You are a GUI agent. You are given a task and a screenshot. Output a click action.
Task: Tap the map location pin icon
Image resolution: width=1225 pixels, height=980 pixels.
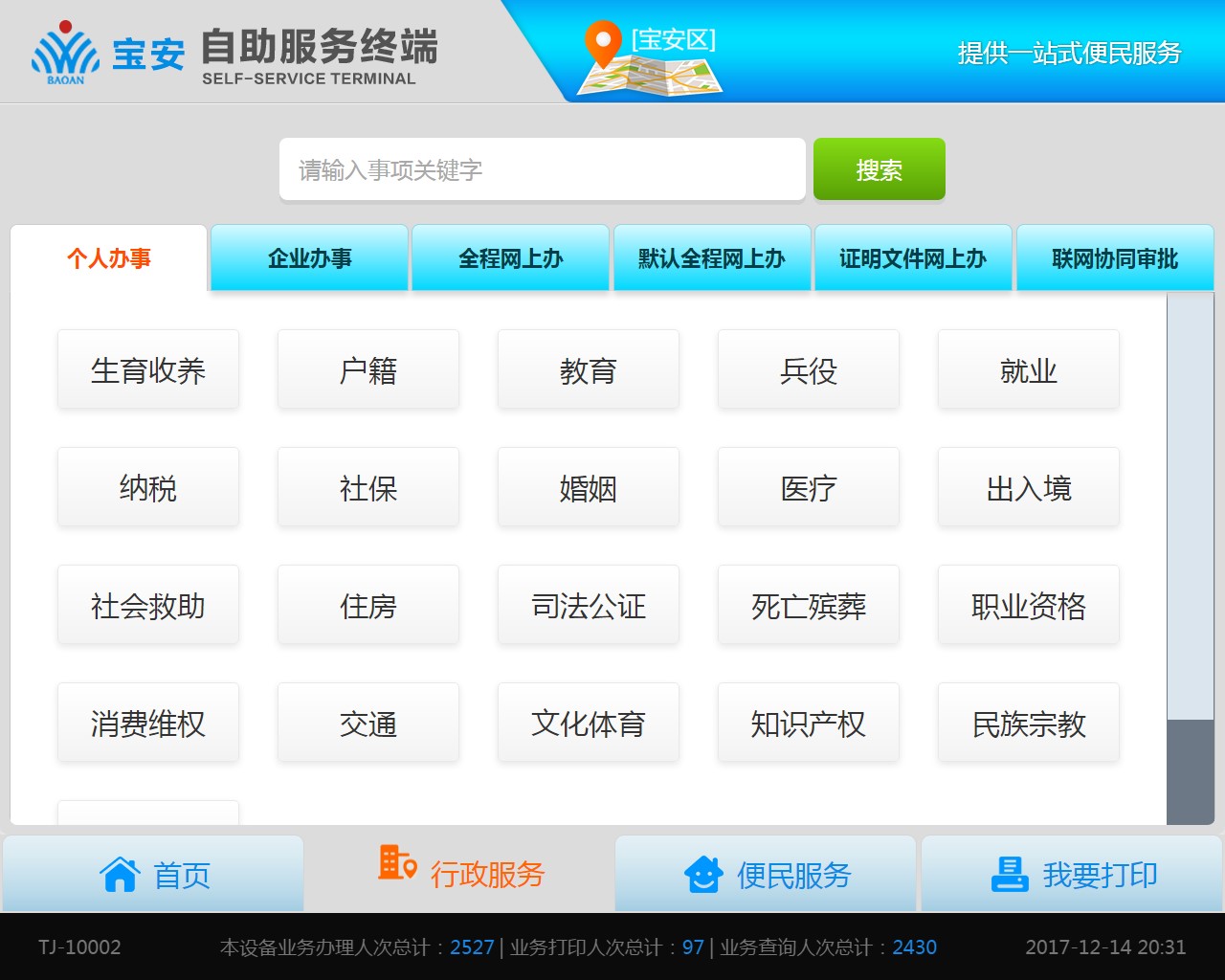[x=603, y=43]
